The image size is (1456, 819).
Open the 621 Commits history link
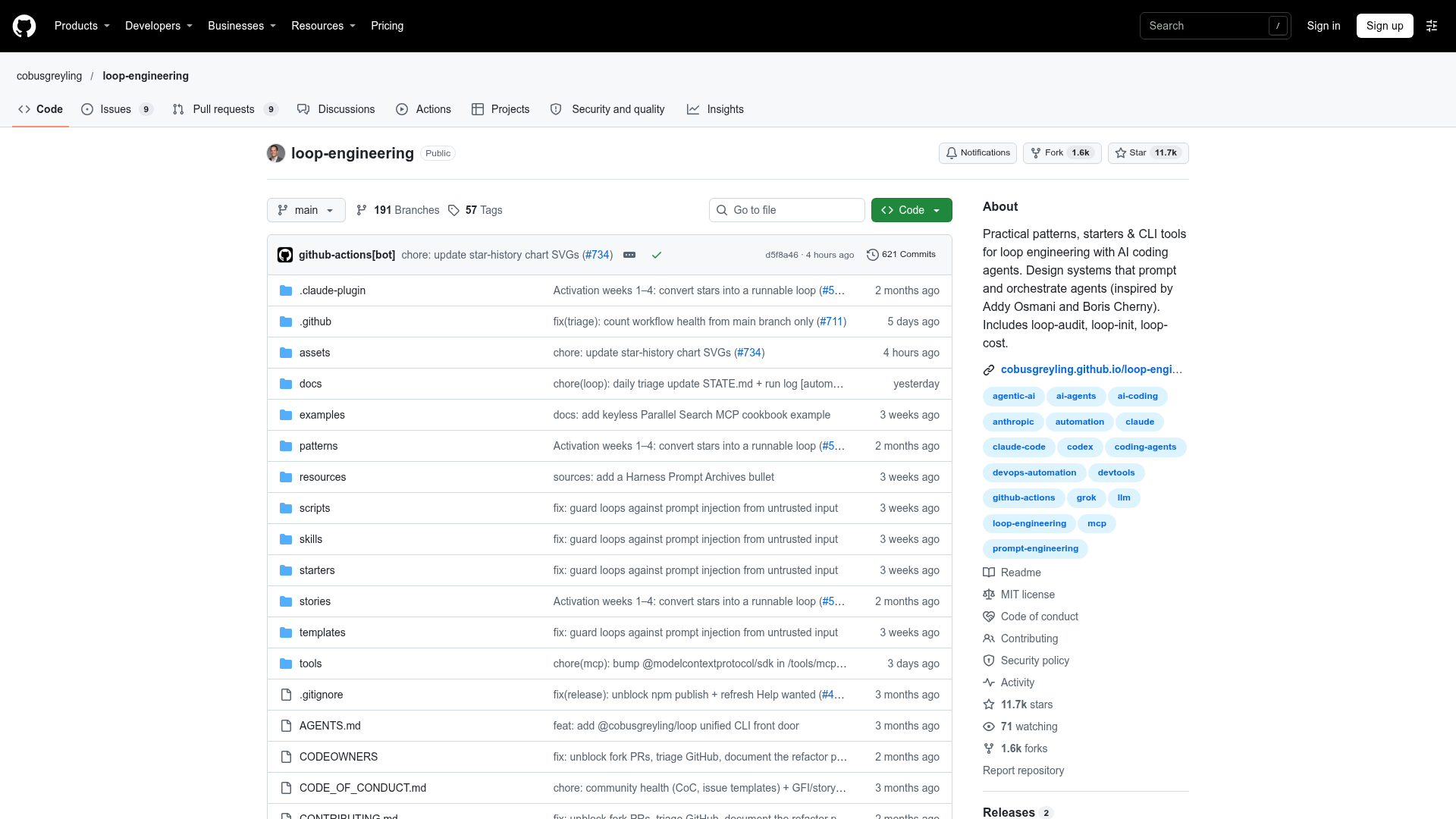tap(901, 255)
